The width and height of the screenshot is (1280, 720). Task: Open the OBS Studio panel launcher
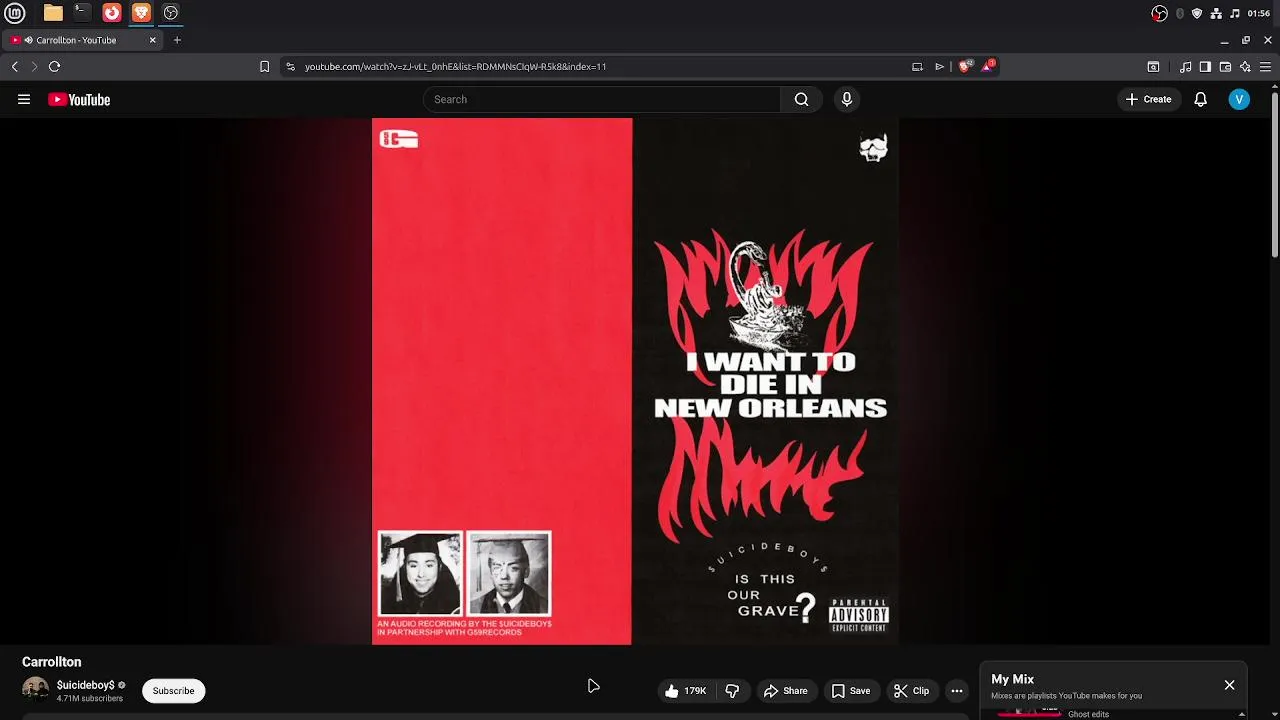tap(171, 13)
